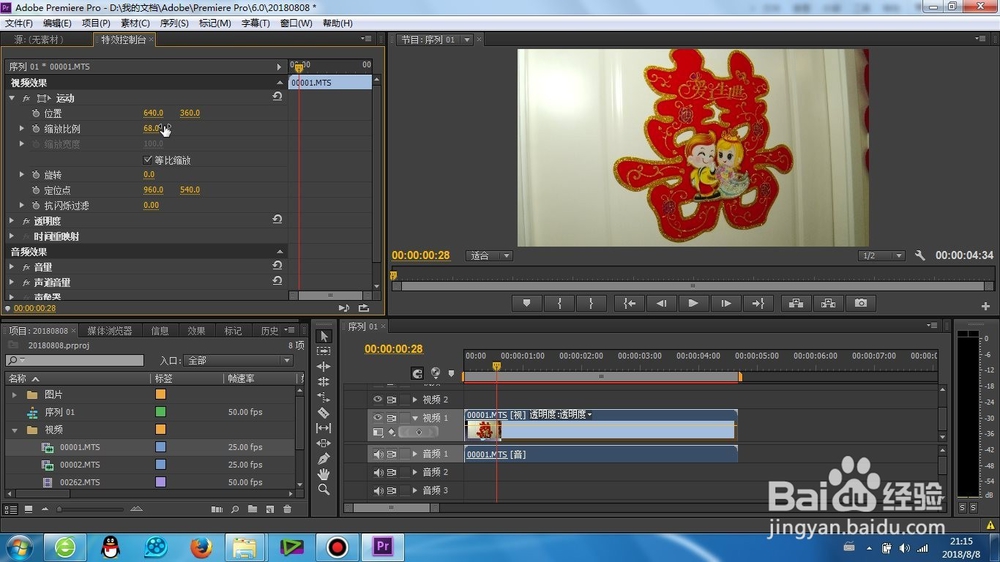Select the Track Select tool
Screen dimensions: 1000x562
tap(323, 351)
